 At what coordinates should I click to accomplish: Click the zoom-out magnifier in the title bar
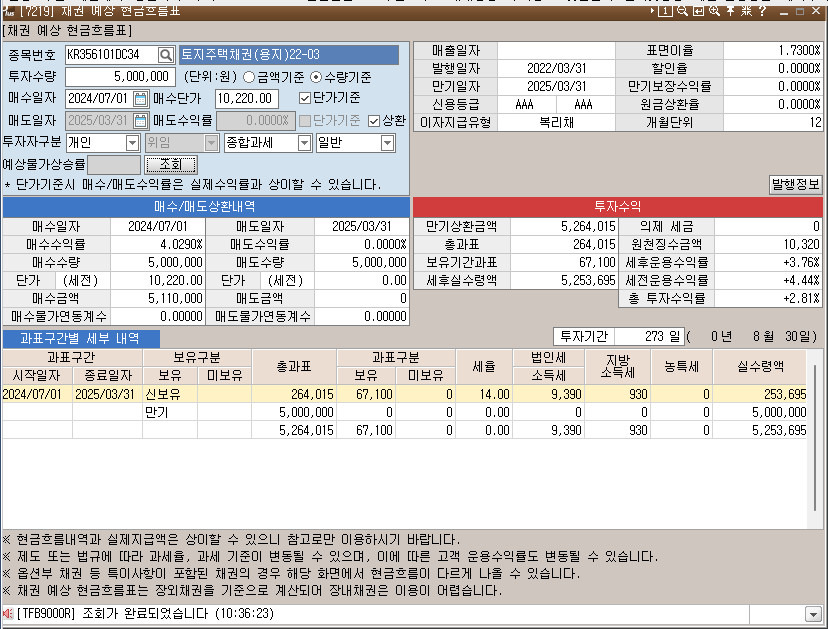click(682, 11)
